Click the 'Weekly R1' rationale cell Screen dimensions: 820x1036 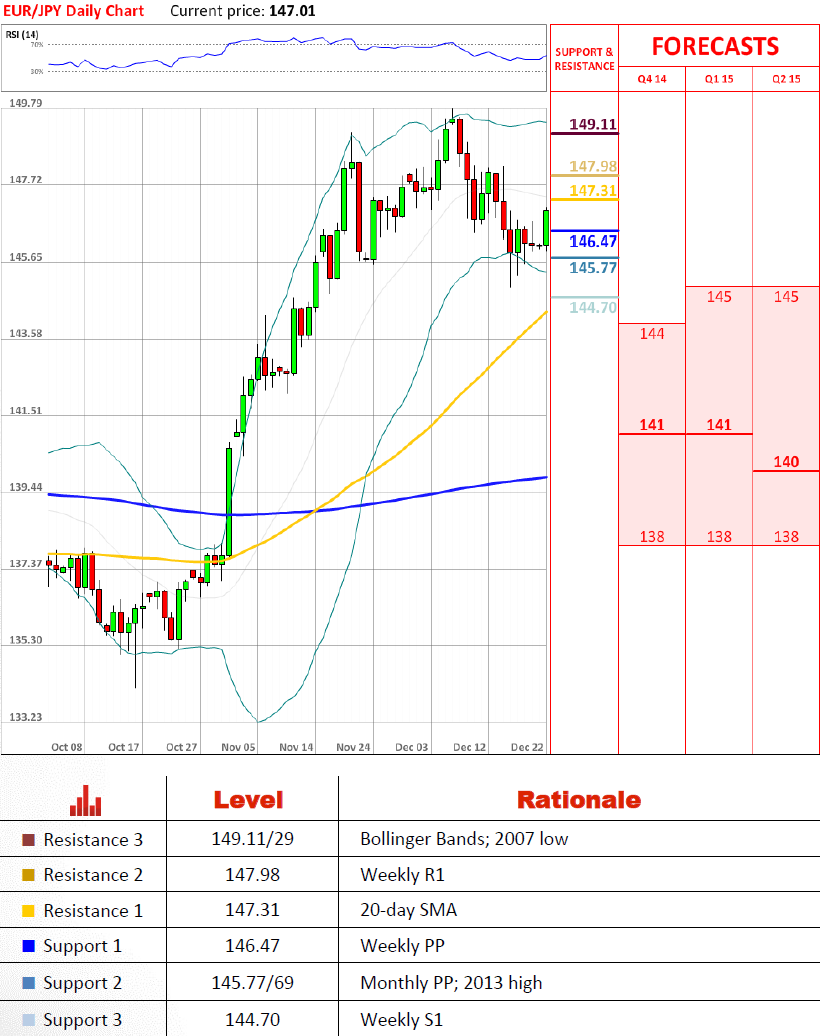click(402, 875)
